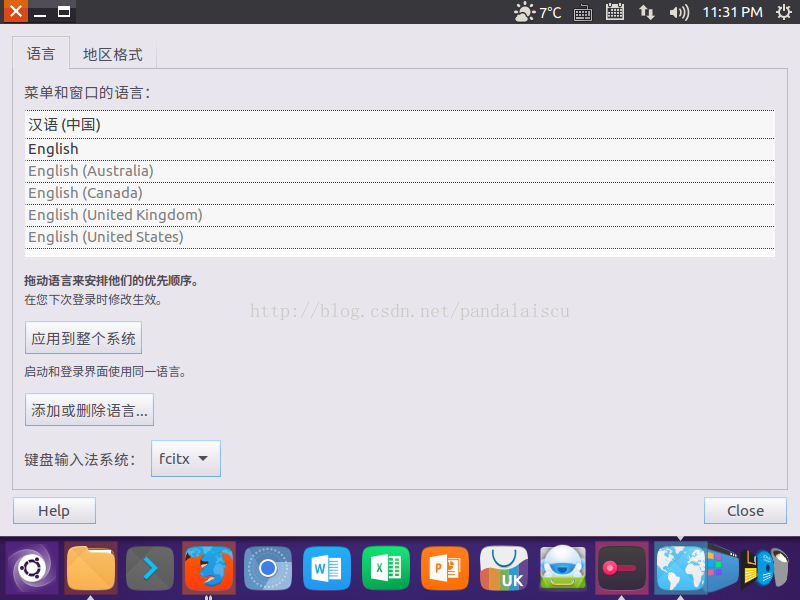Open the blue robot app in dock

563,567
